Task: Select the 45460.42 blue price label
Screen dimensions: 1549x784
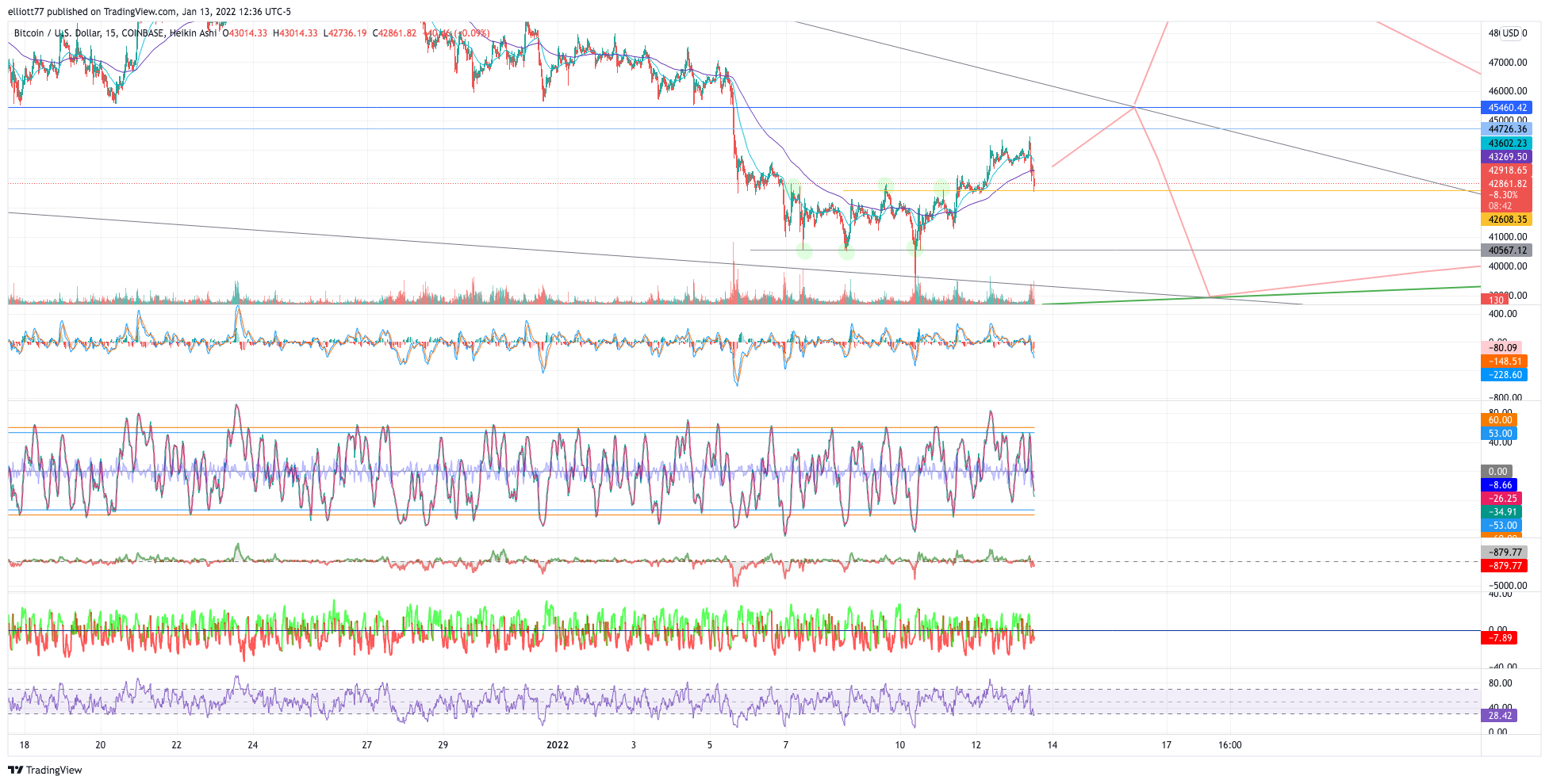Action: coord(1506,108)
